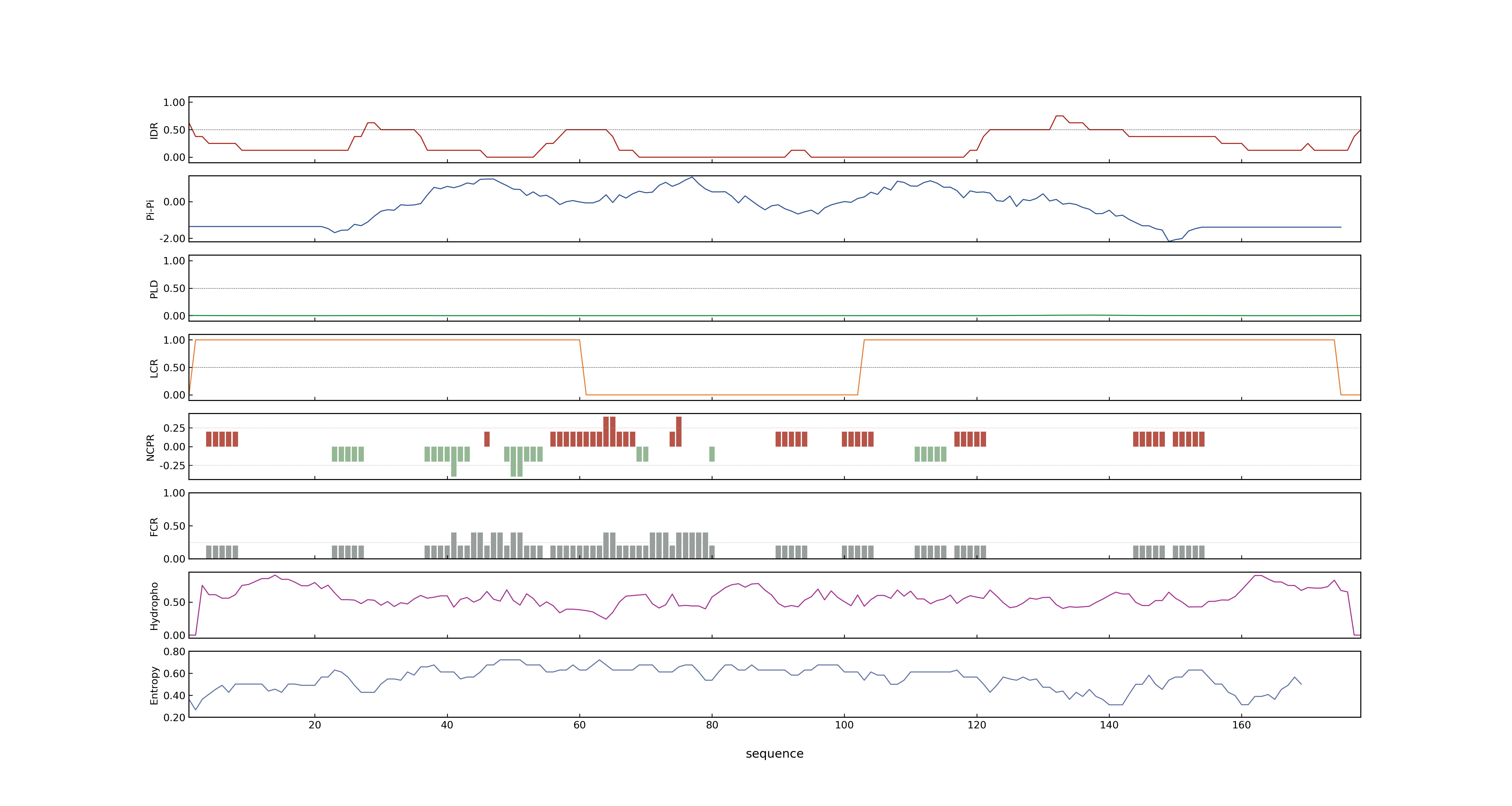Select the -2.00 tick in Pi-Pi panel

(172, 239)
